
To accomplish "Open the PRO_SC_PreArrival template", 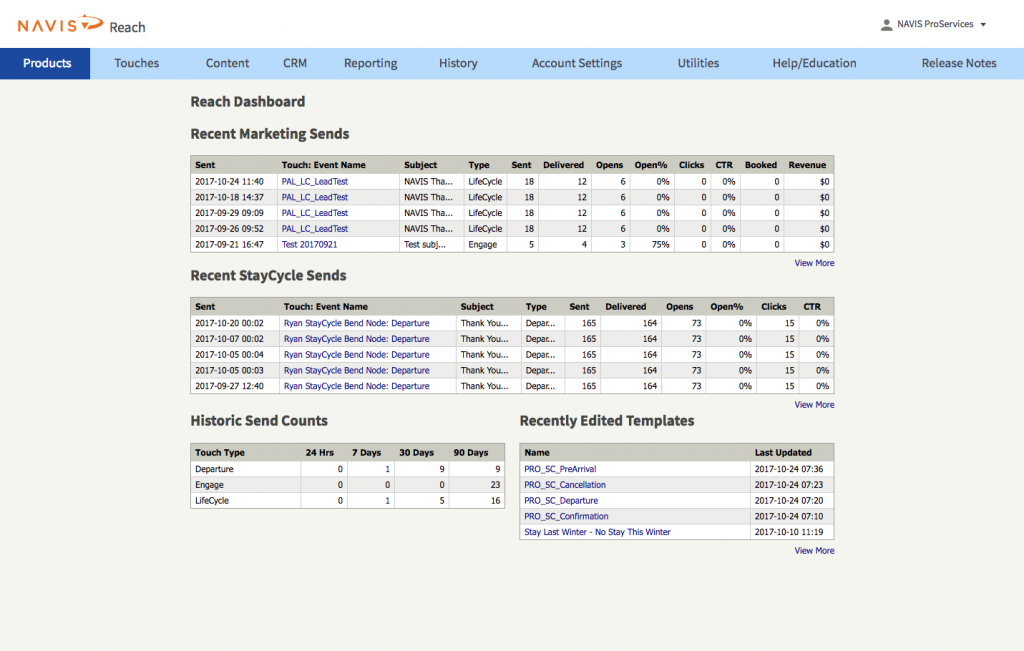I will (560, 469).
